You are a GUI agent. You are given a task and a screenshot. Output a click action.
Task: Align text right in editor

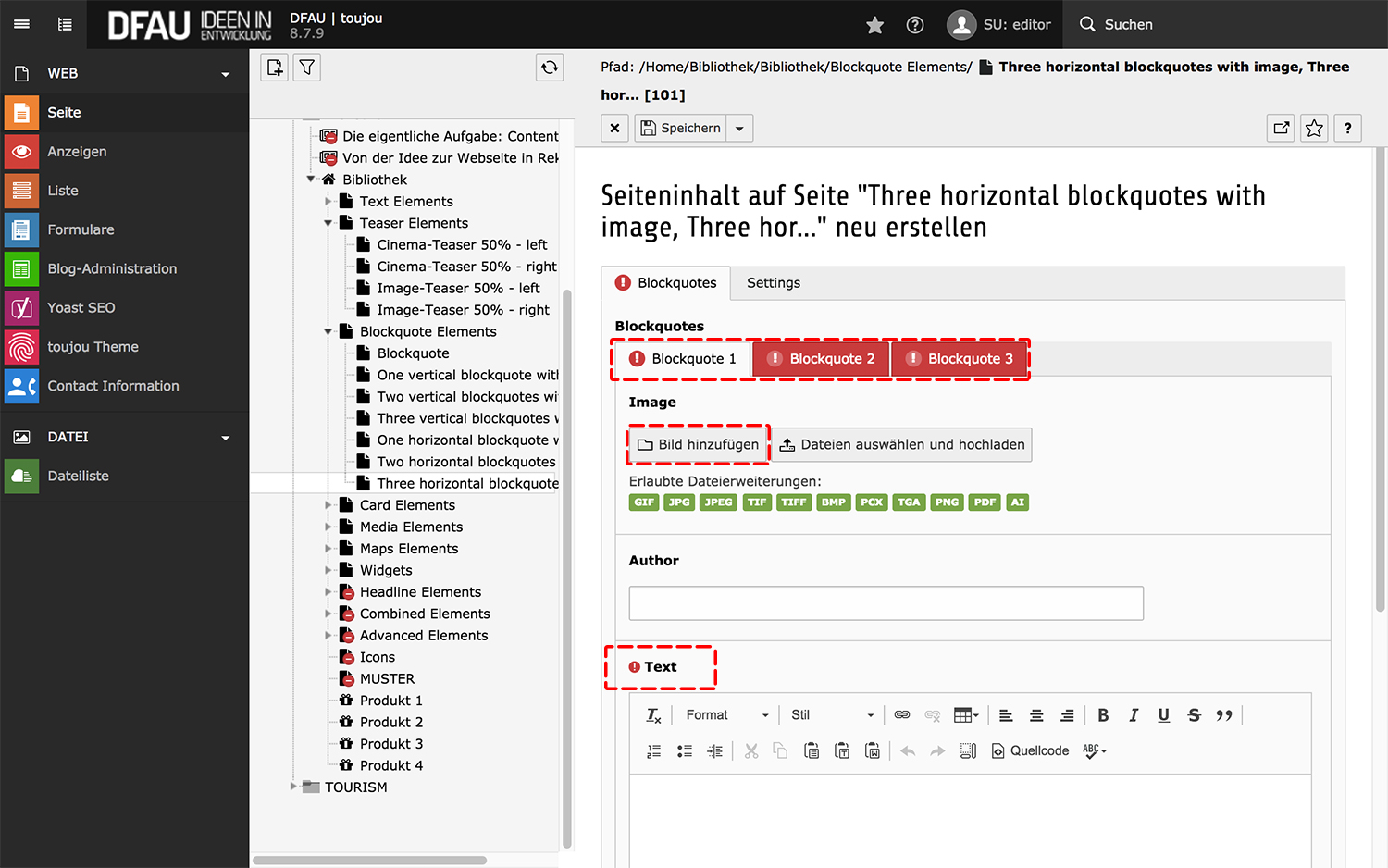click(1067, 715)
